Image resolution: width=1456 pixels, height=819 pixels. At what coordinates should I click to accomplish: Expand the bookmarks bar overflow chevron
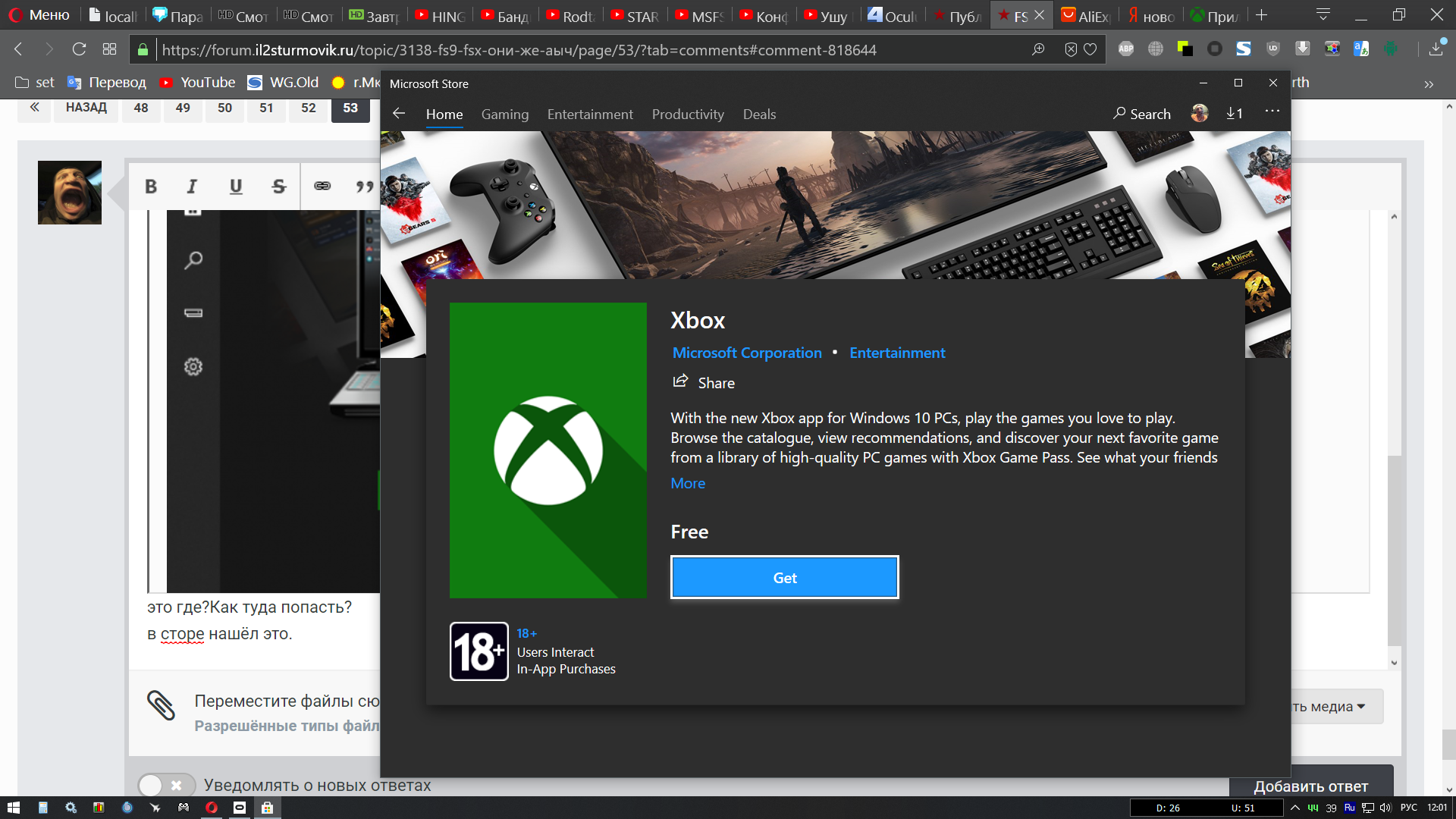click(1429, 83)
